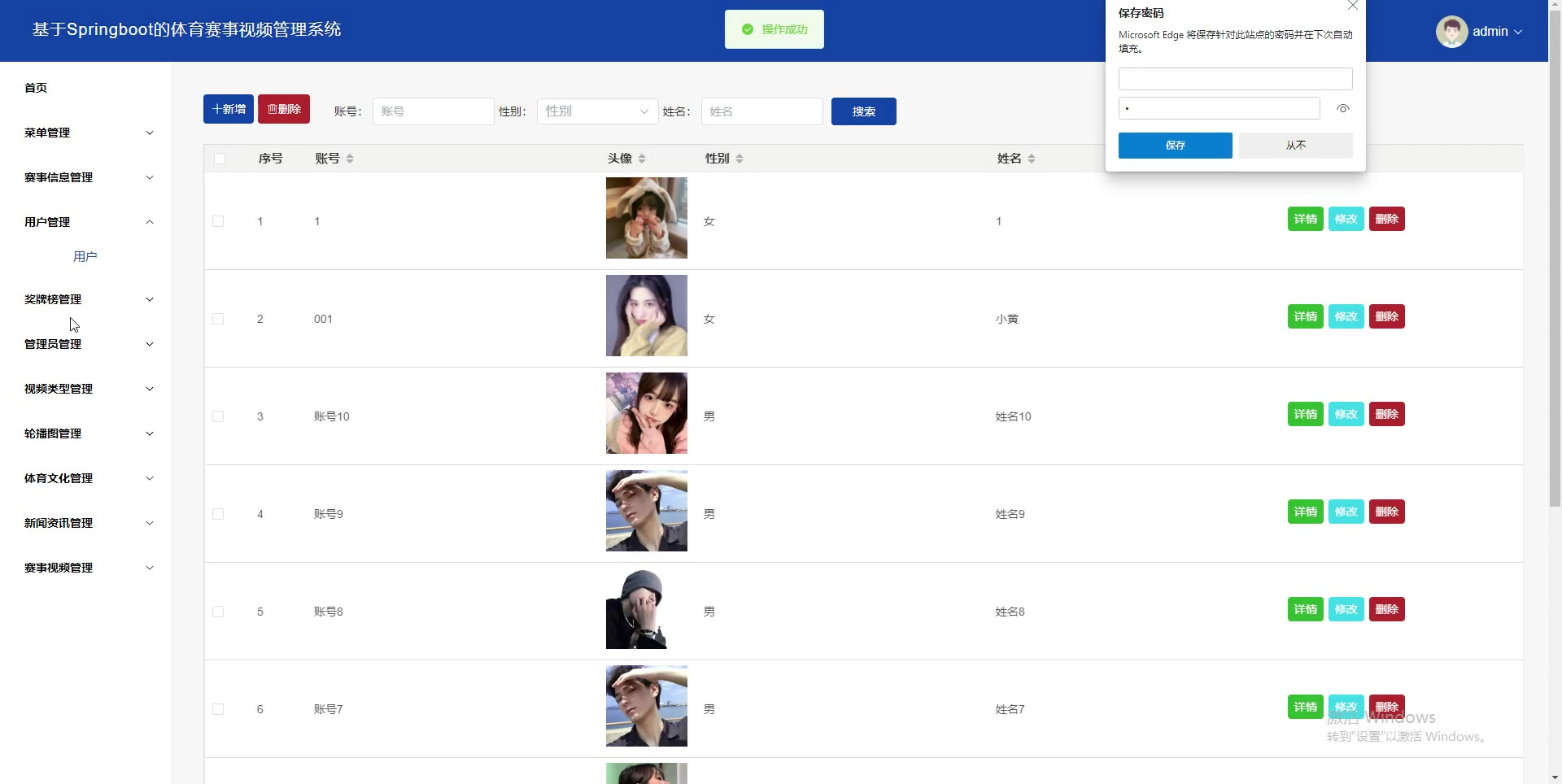The image size is (1562, 784).
Task: Click the 账号 search input field
Action: (433, 111)
